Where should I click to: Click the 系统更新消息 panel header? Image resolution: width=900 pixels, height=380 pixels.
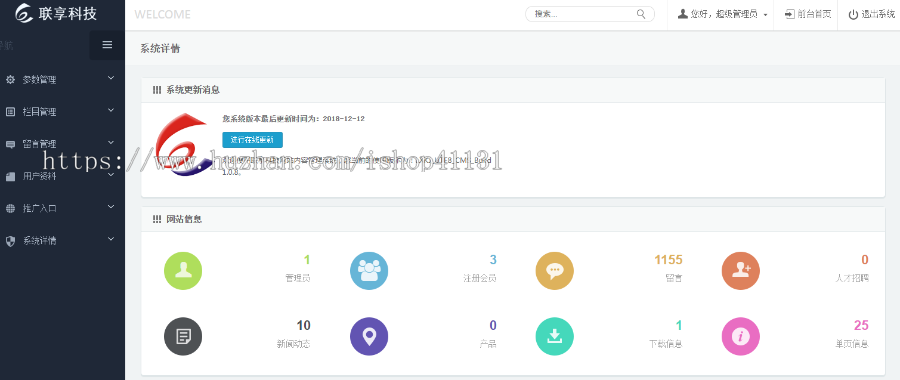tap(513, 90)
